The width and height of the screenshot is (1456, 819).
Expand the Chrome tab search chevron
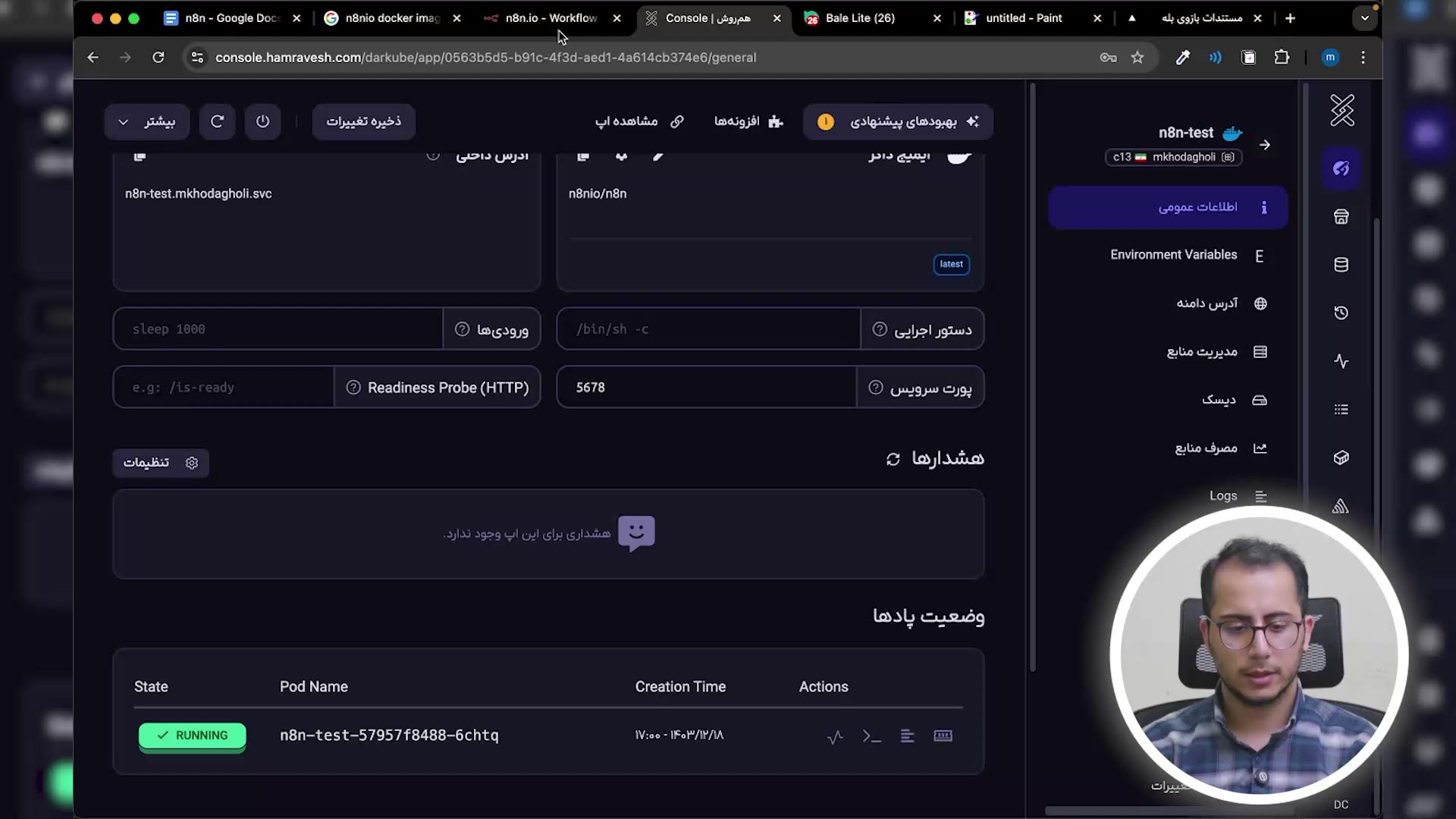tap(1364, 18)
